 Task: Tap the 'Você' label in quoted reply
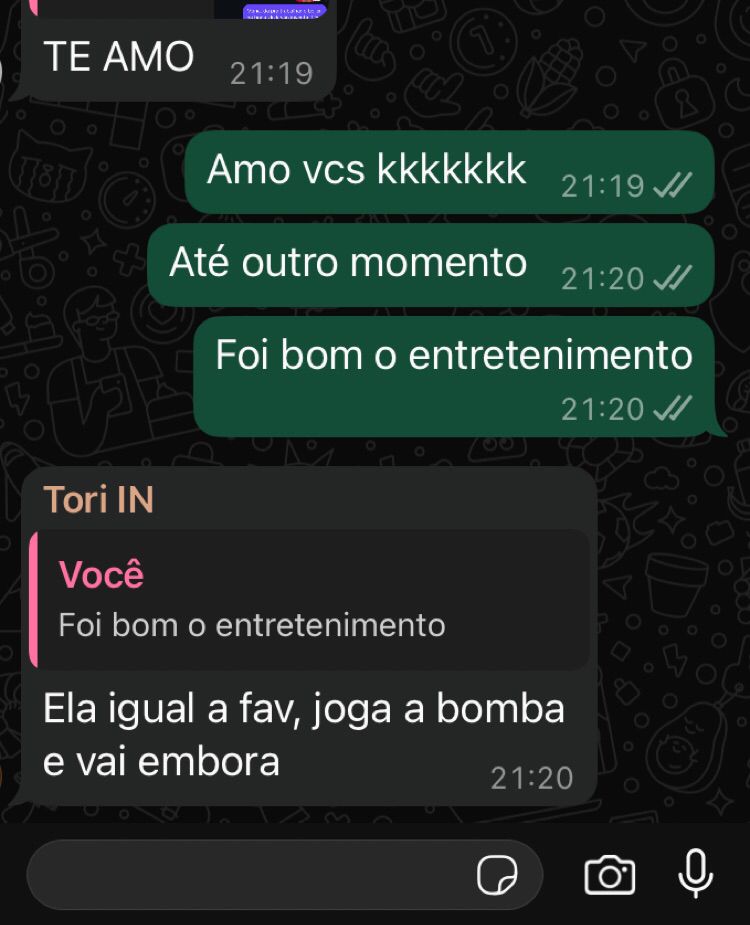point(101,573)
